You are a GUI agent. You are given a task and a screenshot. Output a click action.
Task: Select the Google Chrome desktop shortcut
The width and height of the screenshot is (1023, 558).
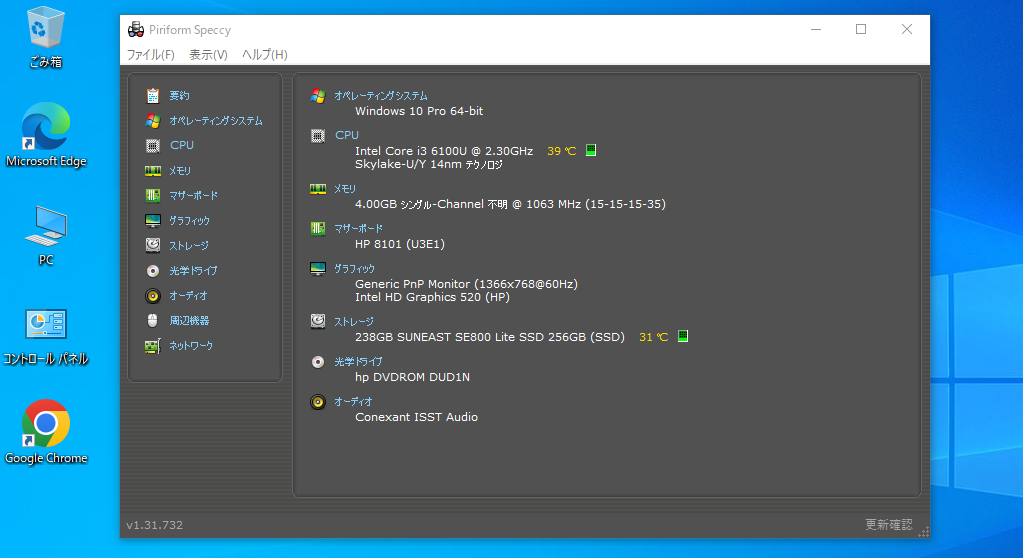46,432
